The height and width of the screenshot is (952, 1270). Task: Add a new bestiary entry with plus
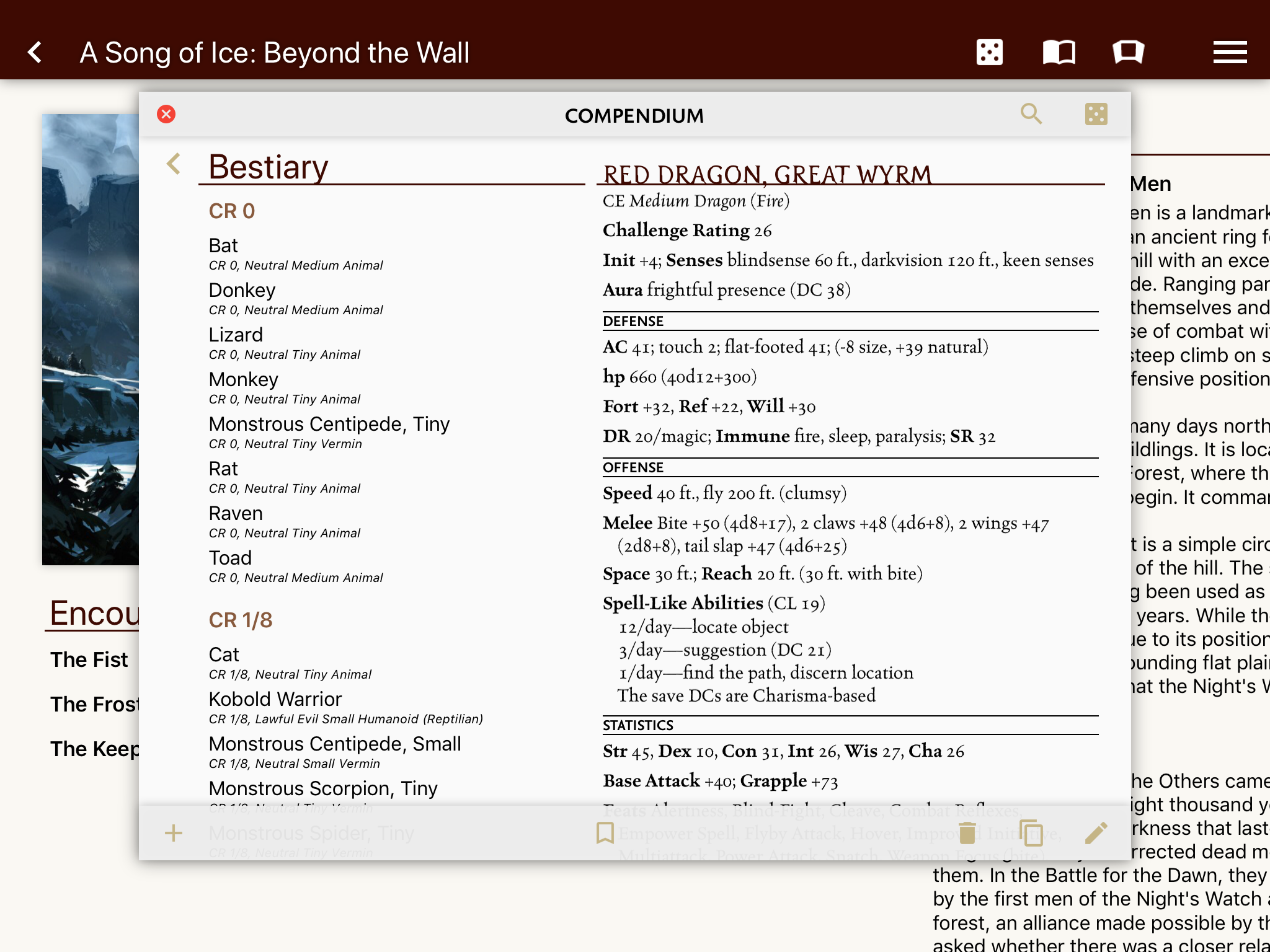pos(174,833)
